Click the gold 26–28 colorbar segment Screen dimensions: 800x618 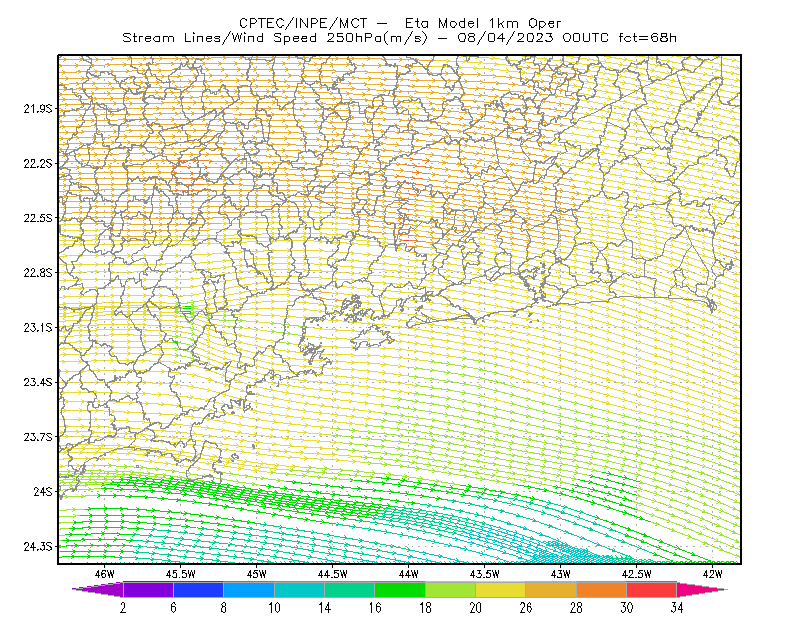click(551, 589)
